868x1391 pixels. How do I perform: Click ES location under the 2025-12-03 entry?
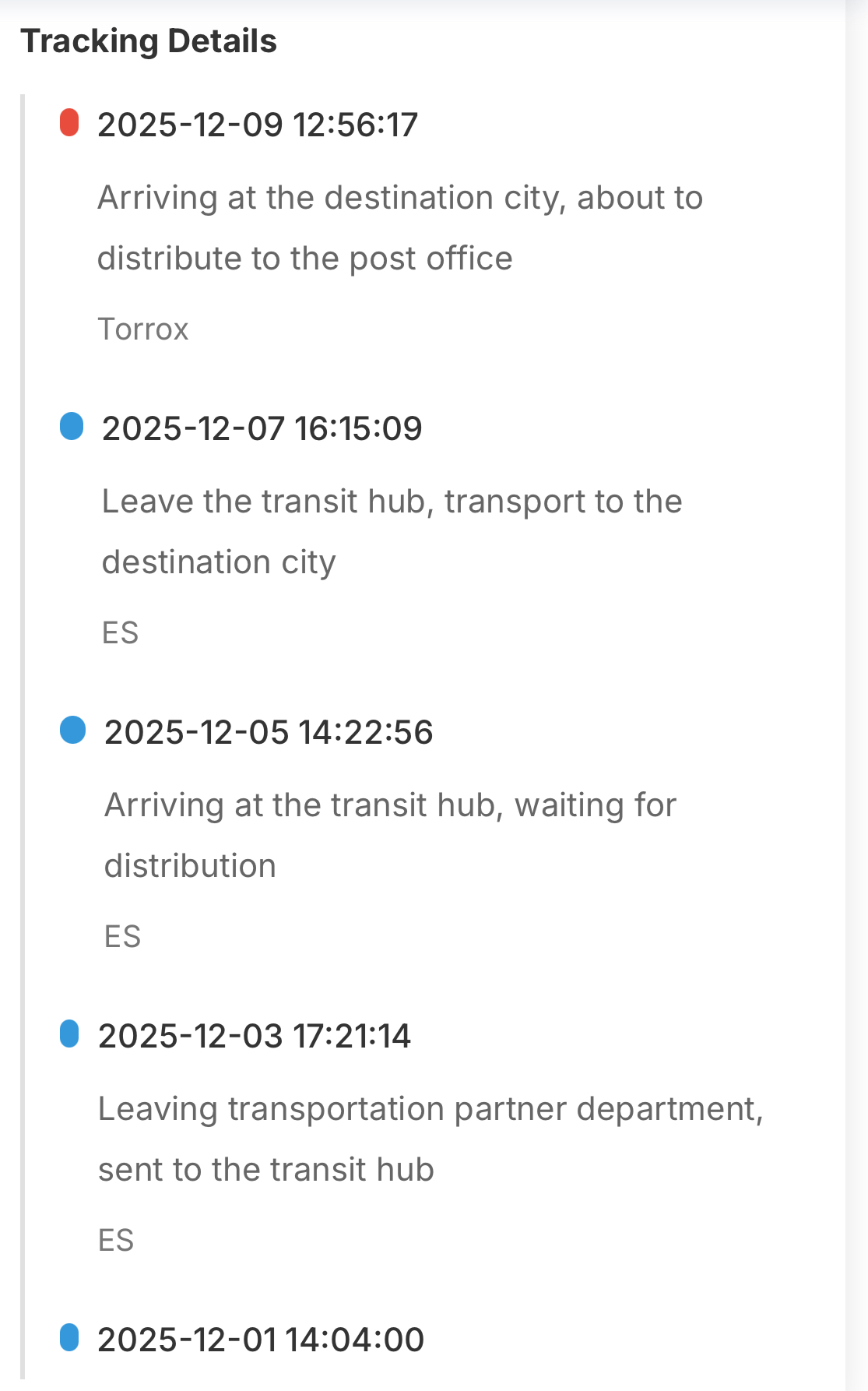pyautogui.click(x=117, y=1241)
